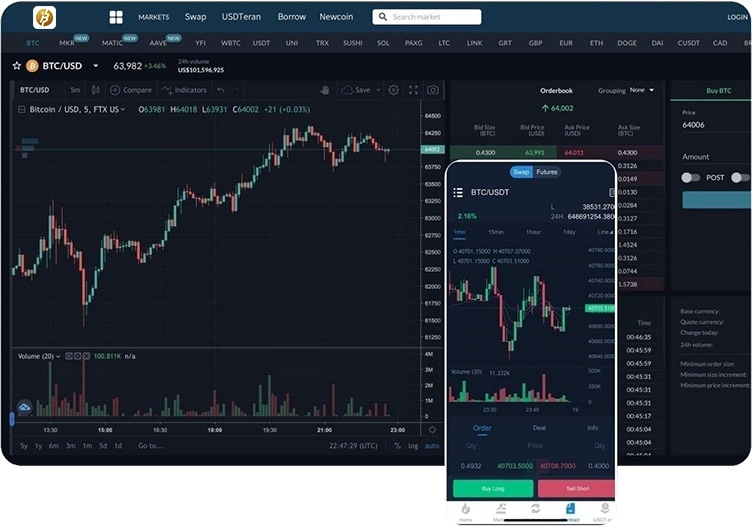Open the Go to... date picker

(151, 446)
